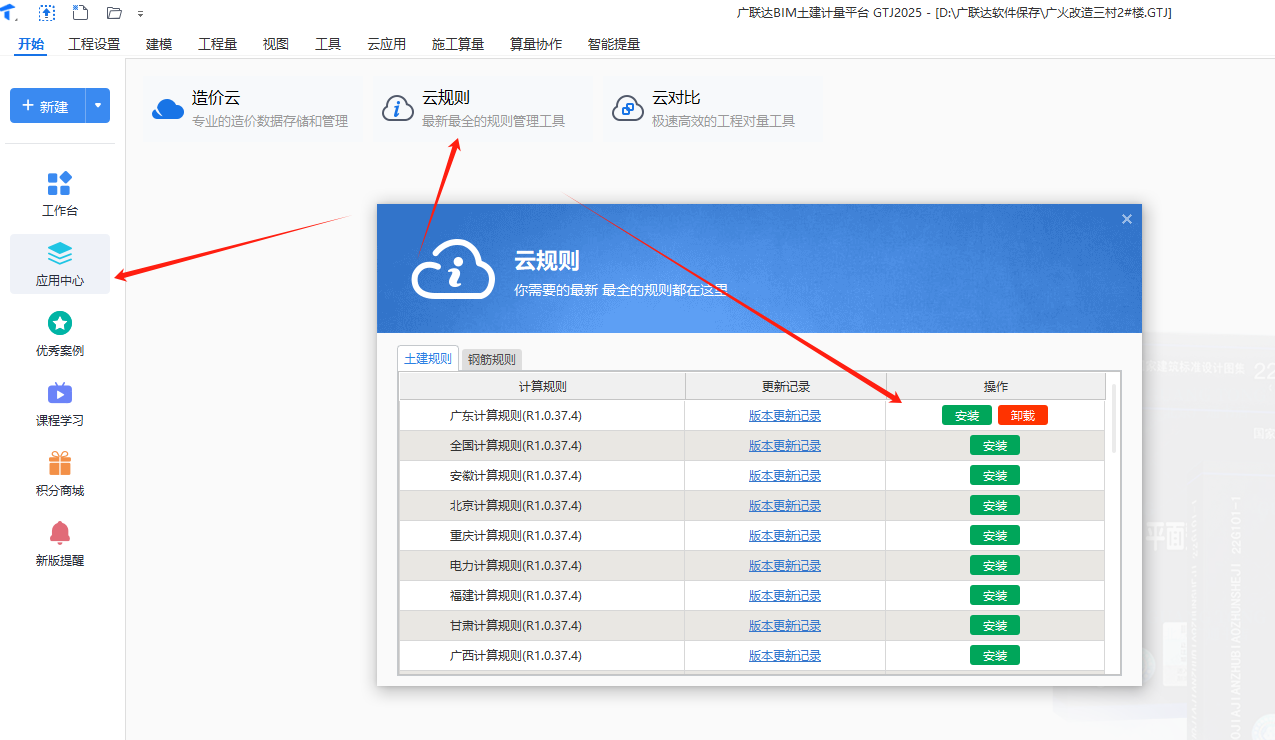Expand the quick access toolbar customize arrow
Screen dimensions: 1275x740
[x=141, y=14]
